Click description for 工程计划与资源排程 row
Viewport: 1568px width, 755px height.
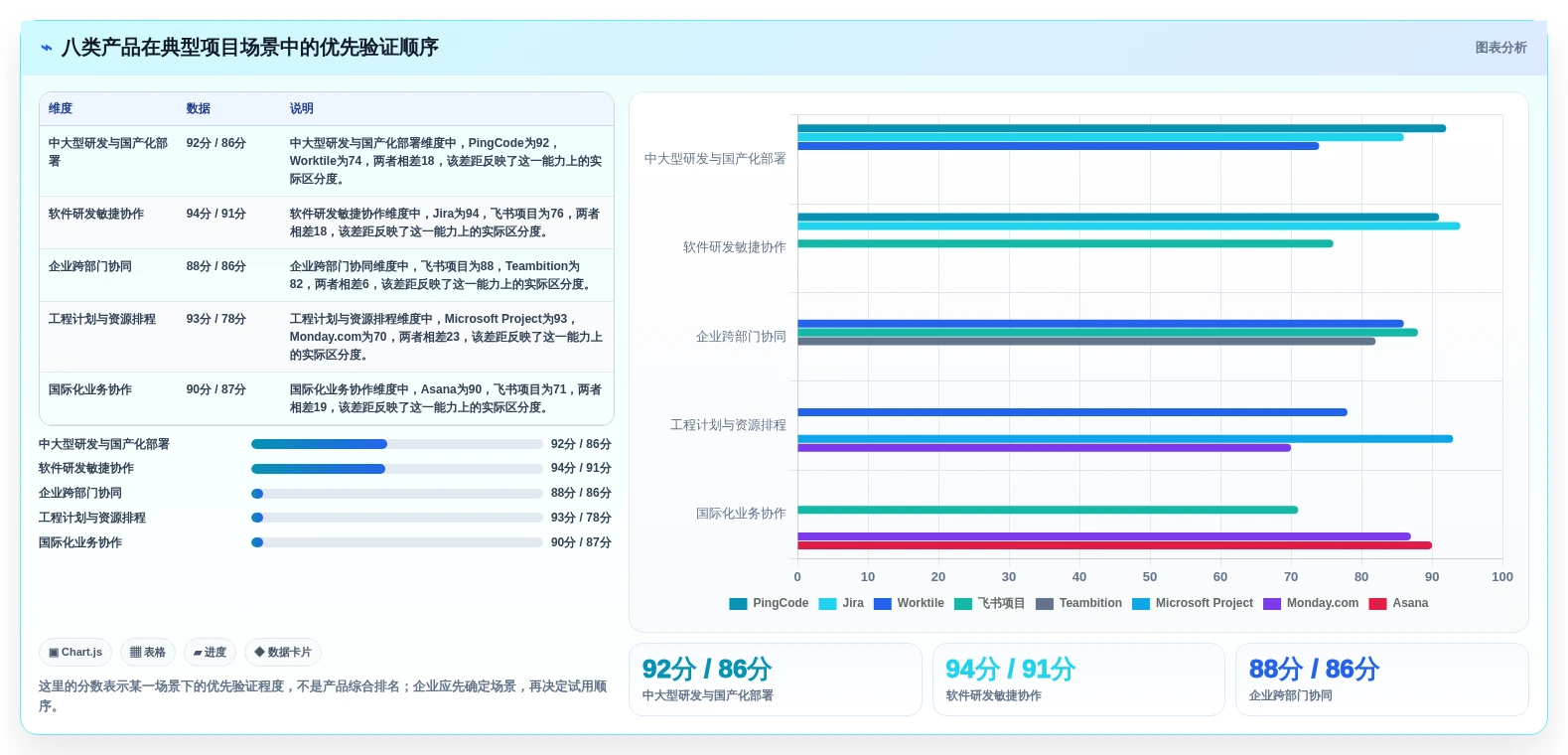pyautogui.click(x=446, y=337)
